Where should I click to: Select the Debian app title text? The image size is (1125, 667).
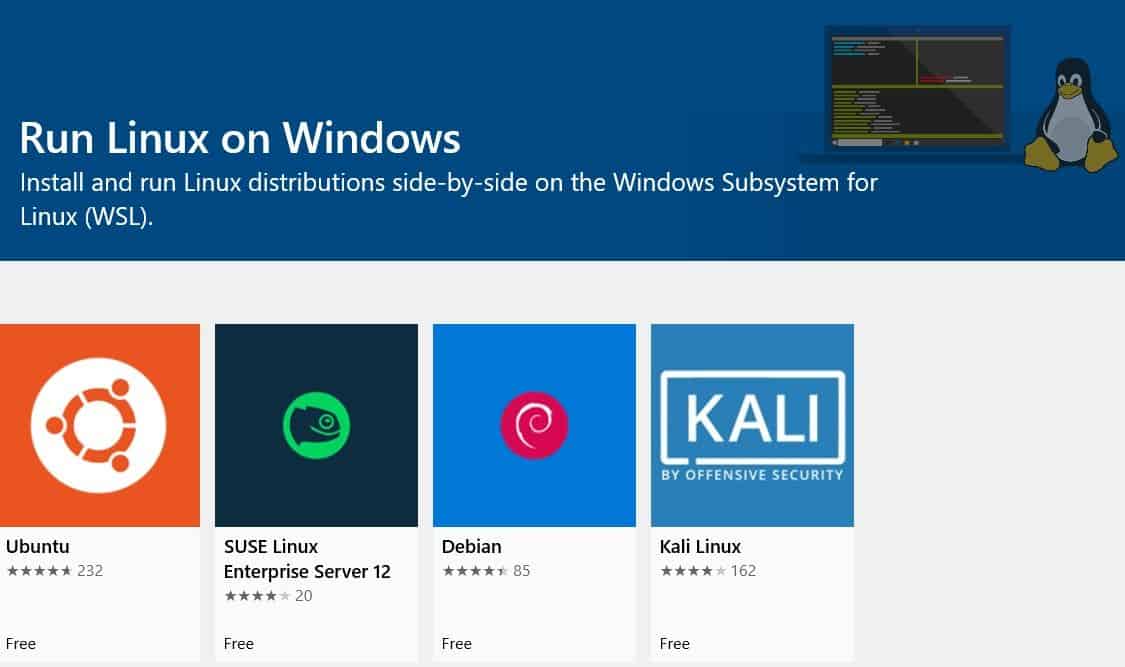(x=472, y=547)
